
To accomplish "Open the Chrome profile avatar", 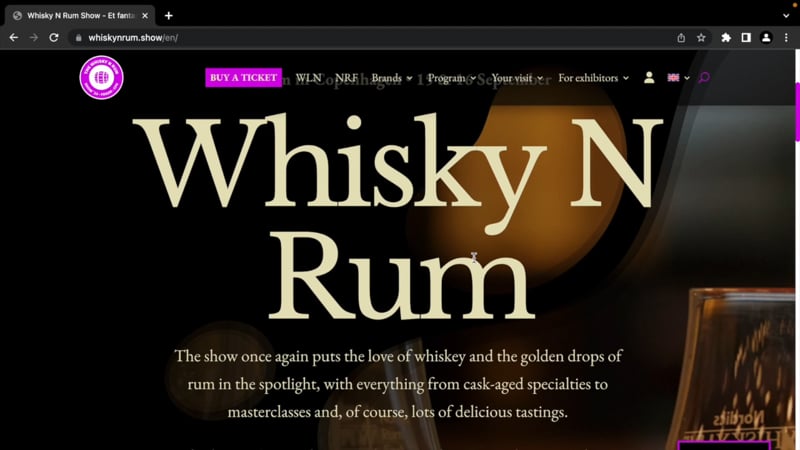I will pyautogui.click(x=766, y=38).
